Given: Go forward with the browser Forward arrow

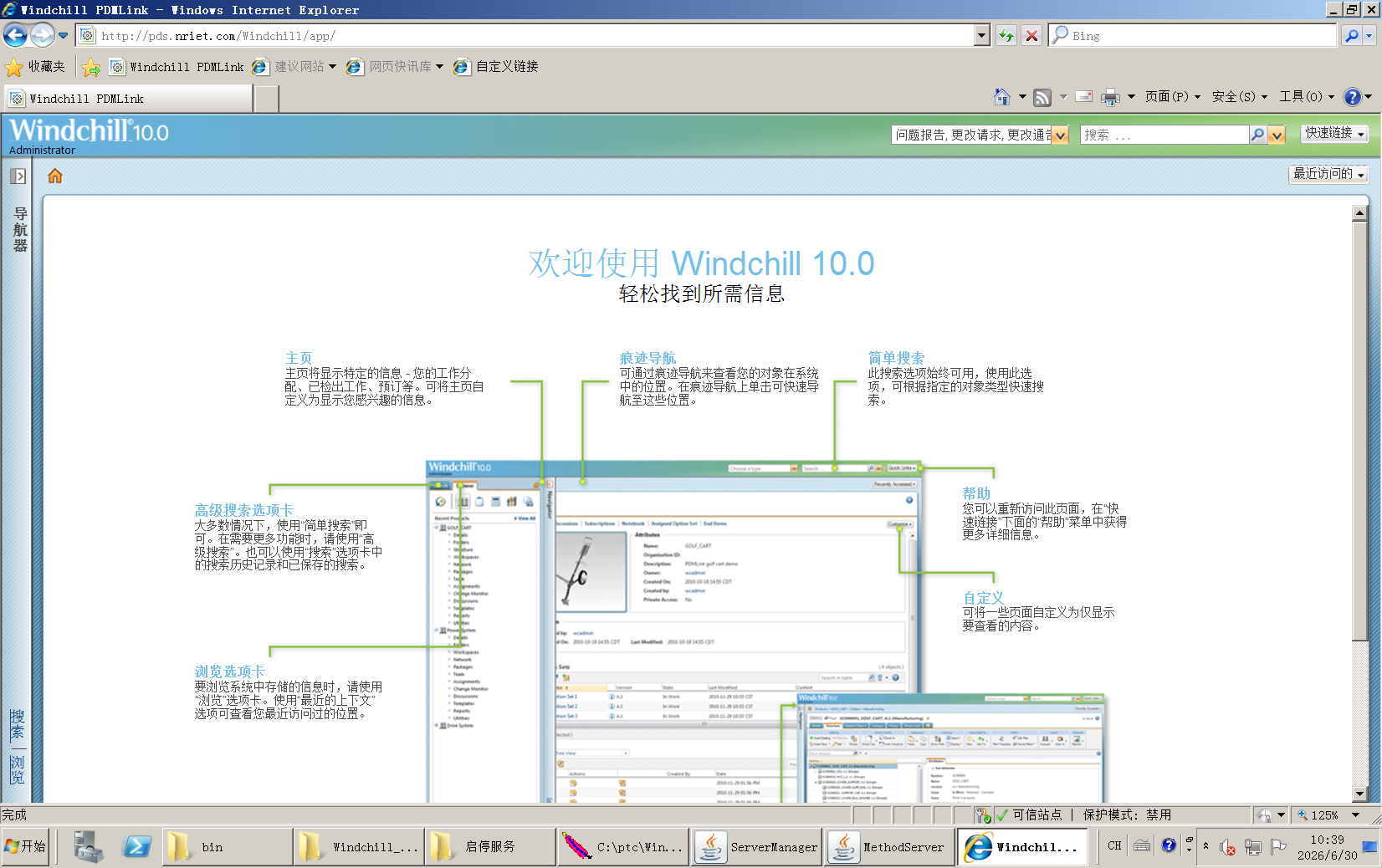Looking at the screenshot, I should pyautogui.click(x=42, y=35).
